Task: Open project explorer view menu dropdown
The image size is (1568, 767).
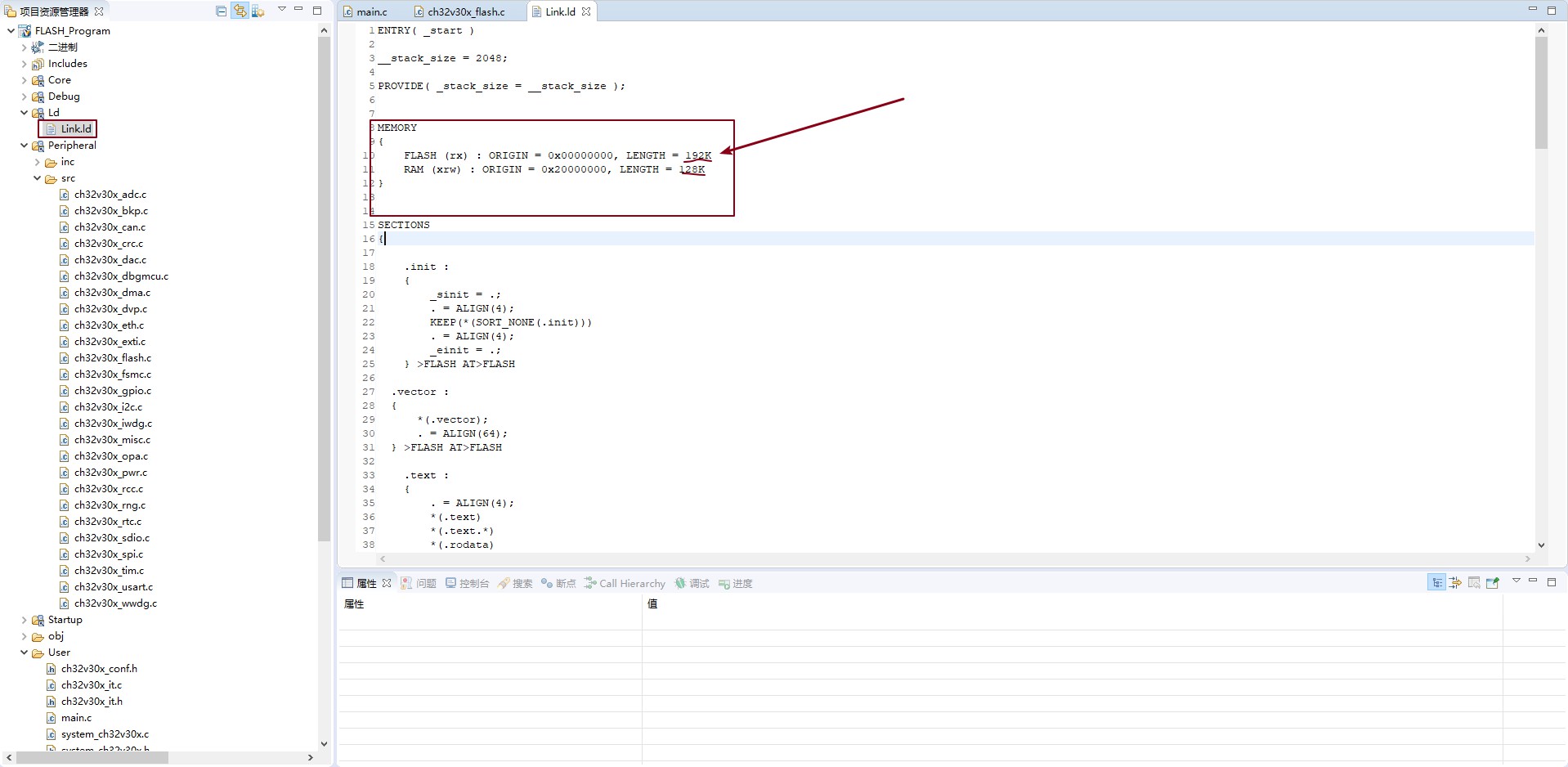Action: [282, 9]
